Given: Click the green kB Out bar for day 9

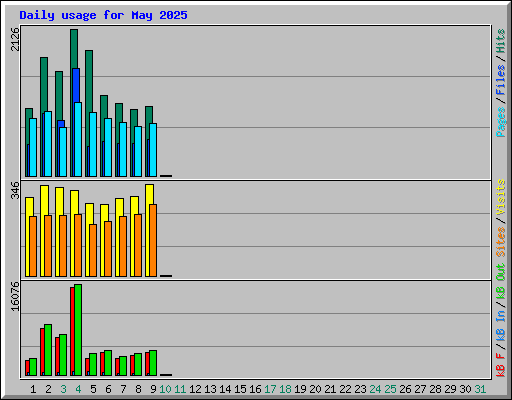Looking at the screenshot, I should click(x=153, y=363).
